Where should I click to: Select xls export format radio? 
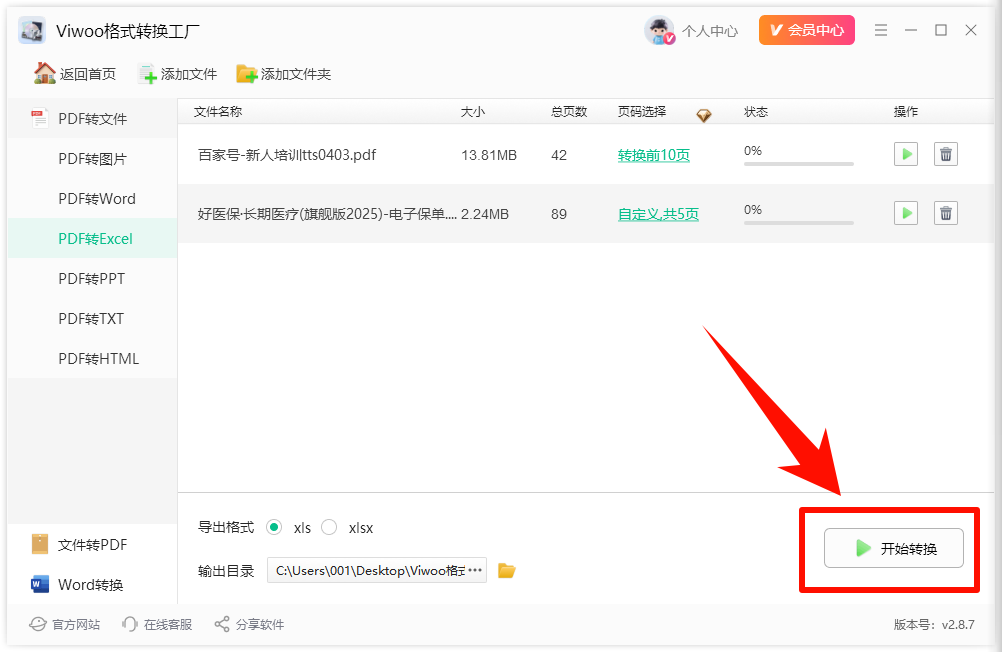pos(274,527)
